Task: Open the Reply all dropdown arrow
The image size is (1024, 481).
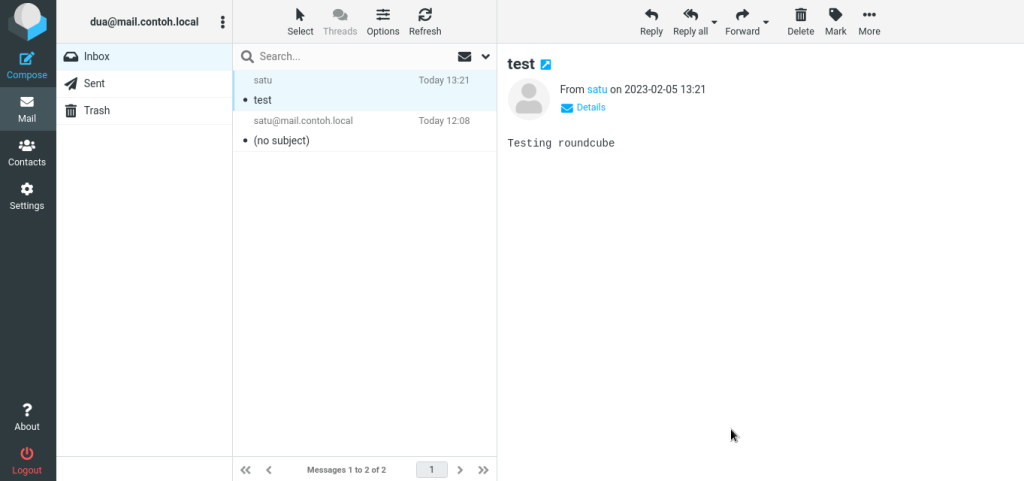Action: [x=714, y=22]
